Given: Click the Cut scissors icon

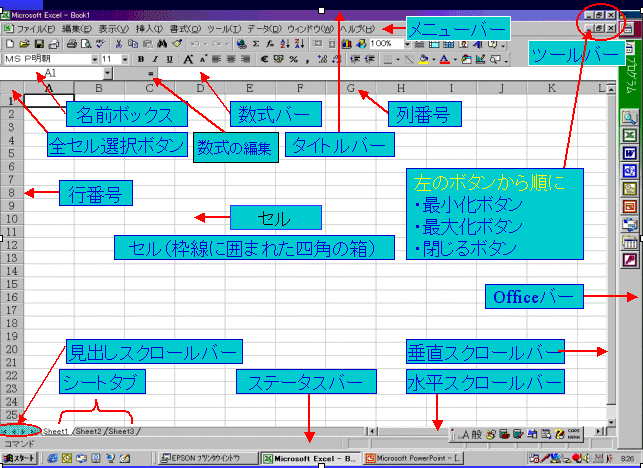Looking at the screenshot, I should (x=119, y=44).
